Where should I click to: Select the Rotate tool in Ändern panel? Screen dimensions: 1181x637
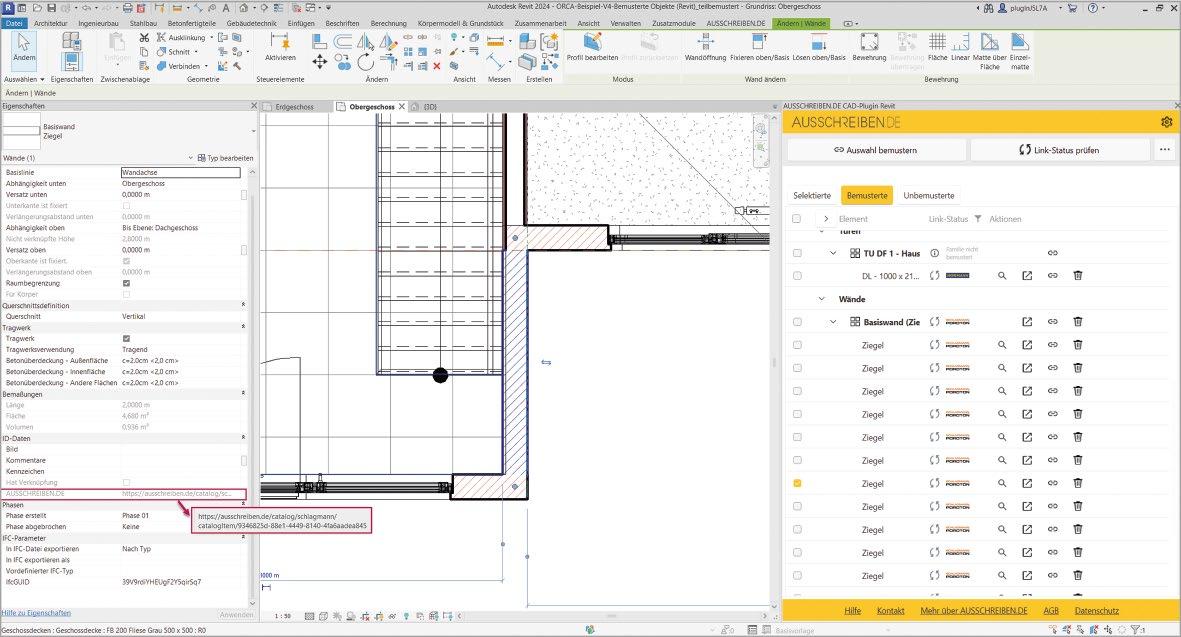pyautogui.click(x=365, y=62)
